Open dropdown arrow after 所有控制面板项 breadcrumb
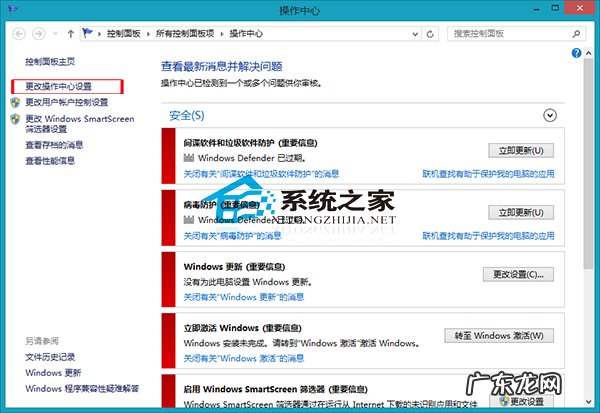This screenshot has height=413, width=600. 222,34
